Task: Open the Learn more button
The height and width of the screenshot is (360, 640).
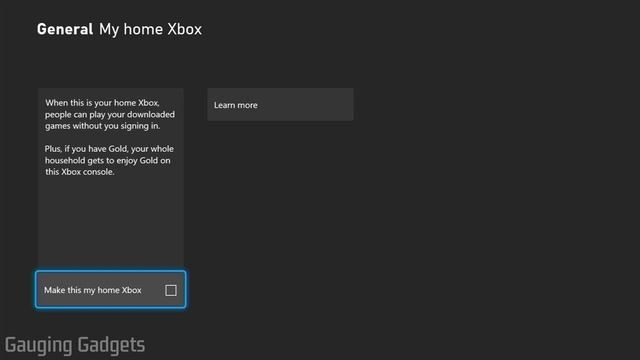Action: [x=280, y=104]
